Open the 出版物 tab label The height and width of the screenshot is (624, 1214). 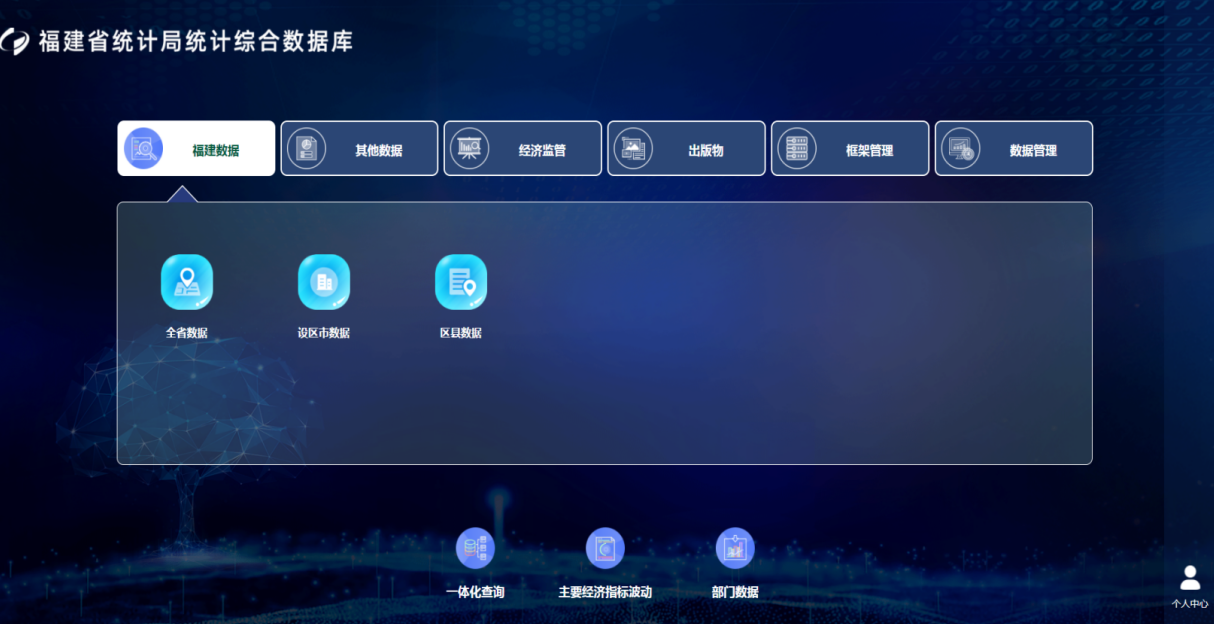coord(705,151)
